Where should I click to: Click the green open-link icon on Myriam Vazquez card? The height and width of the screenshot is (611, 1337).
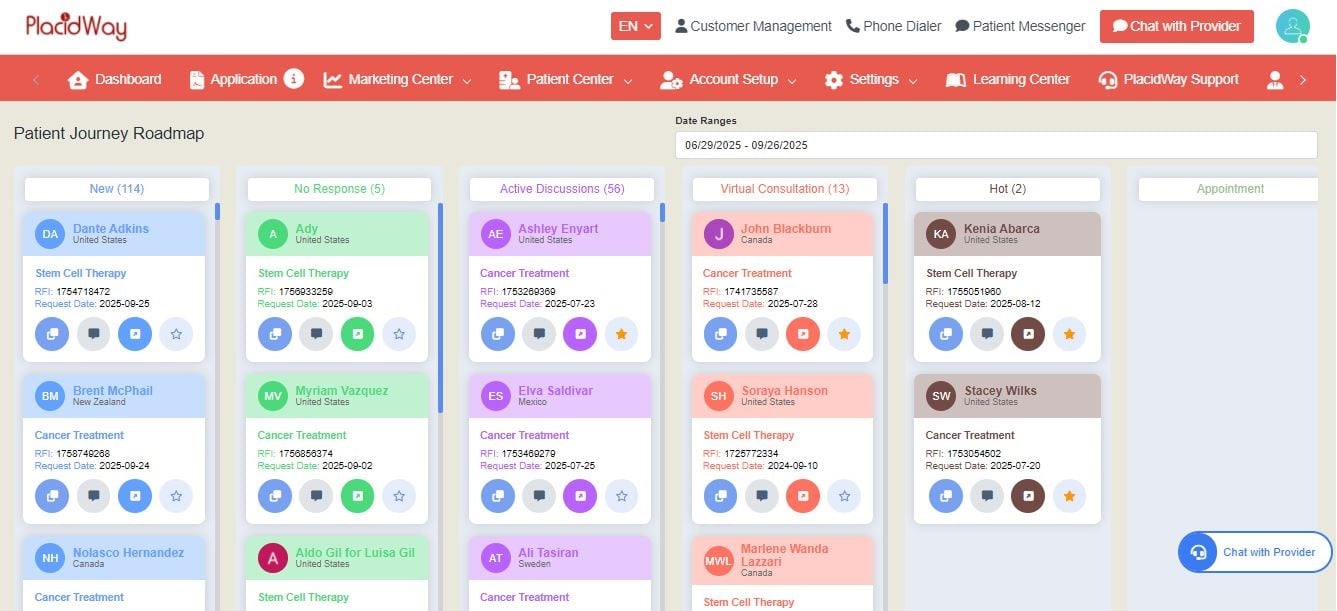[x=357, y=496]
